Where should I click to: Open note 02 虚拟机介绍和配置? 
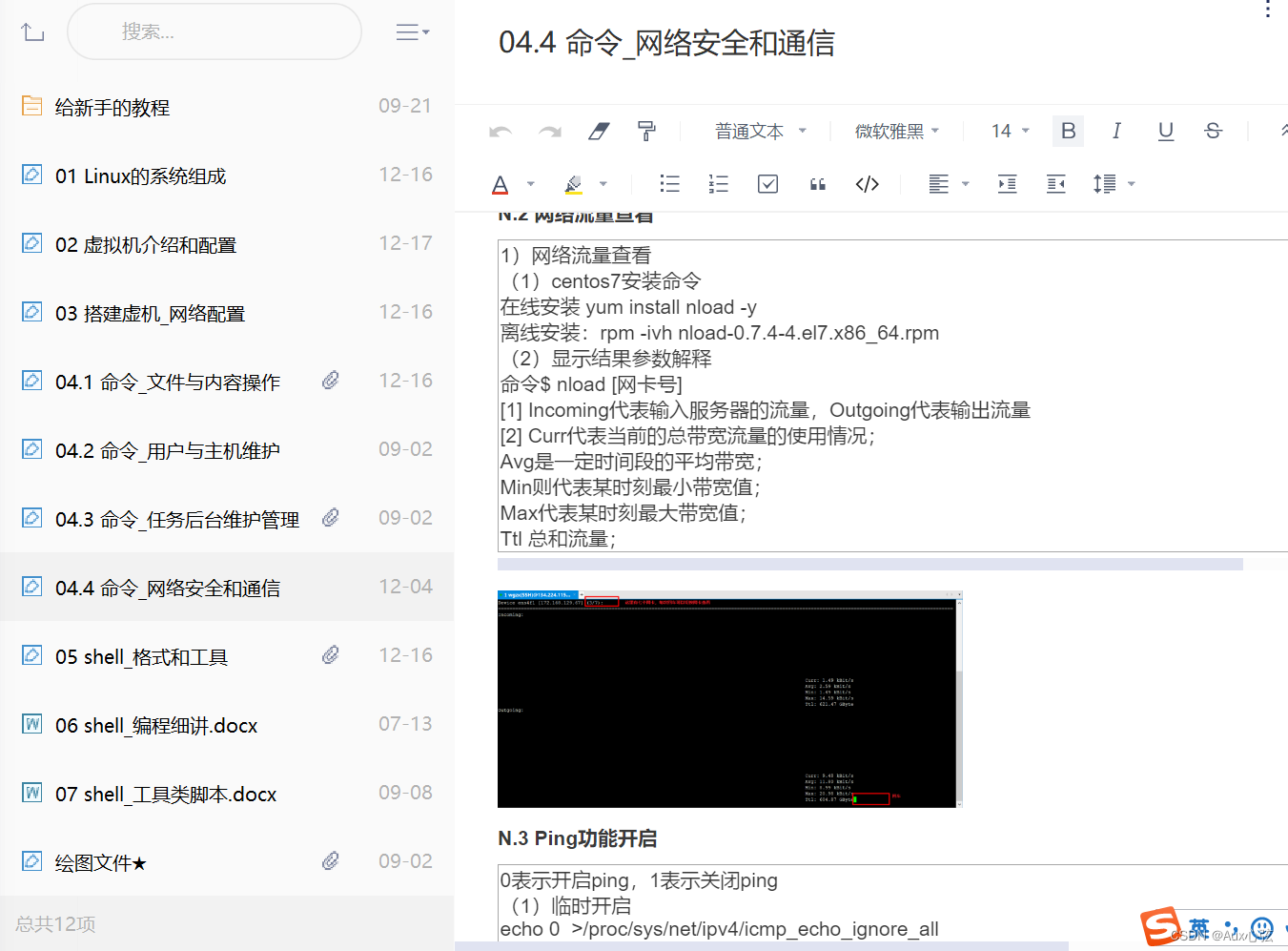click(227, 244)
